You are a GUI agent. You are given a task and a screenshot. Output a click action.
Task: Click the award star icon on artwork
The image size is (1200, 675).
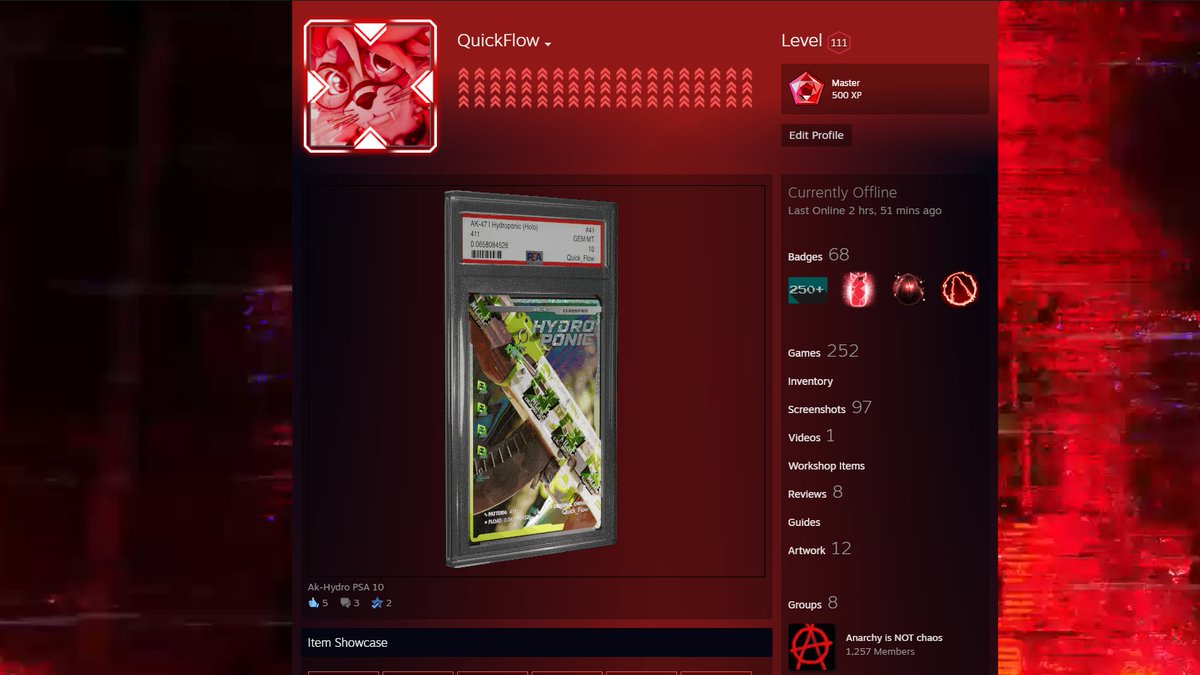point(377,603)
